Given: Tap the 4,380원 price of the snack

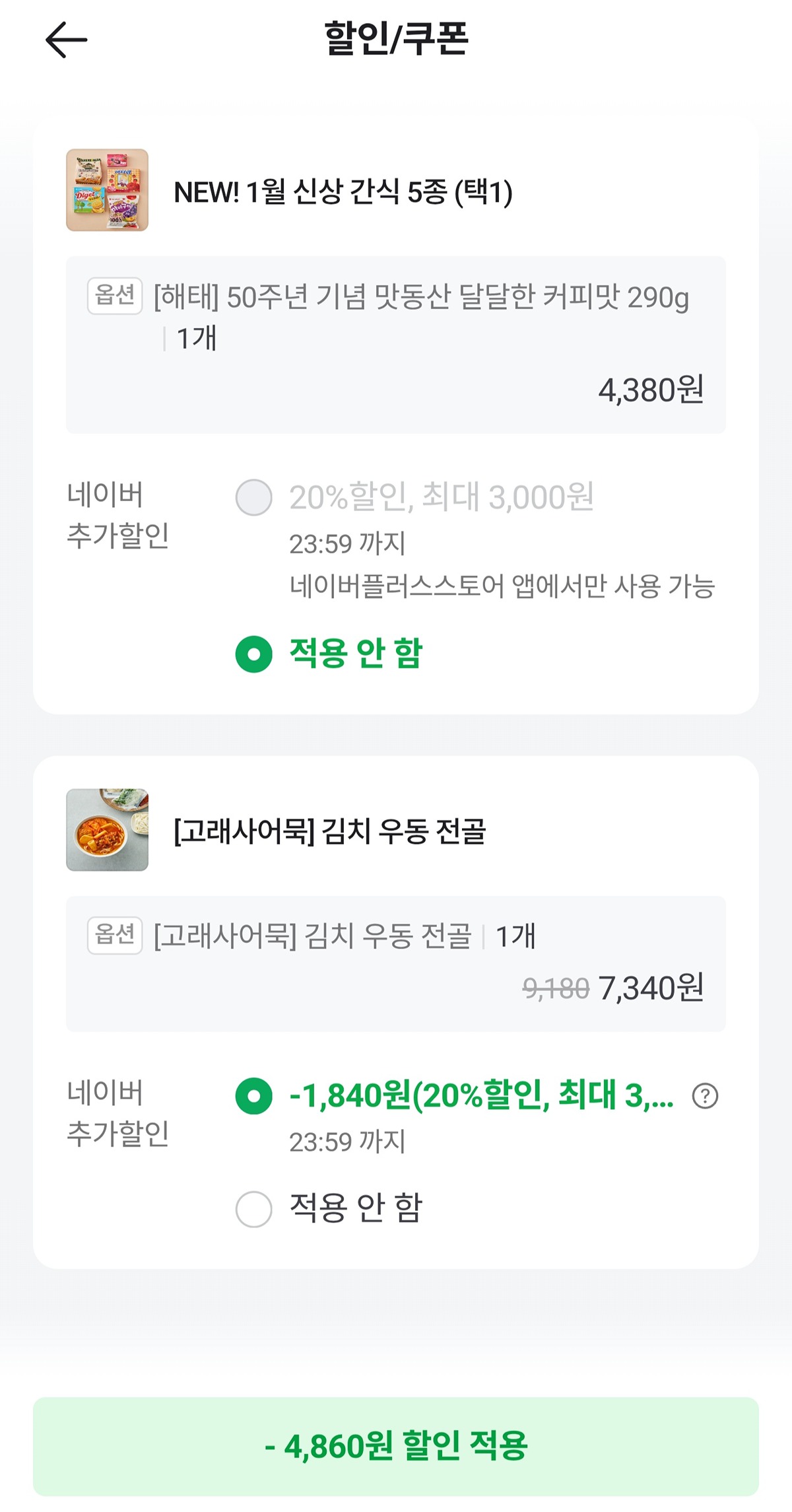Looking at the screenshot, I should (x=651, y=390).
